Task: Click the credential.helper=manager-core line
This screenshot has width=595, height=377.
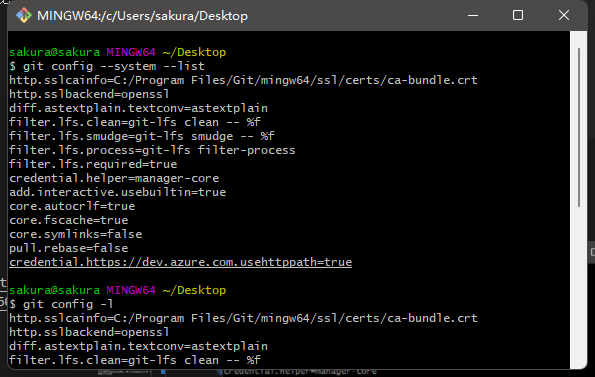Action: point(114,178)
